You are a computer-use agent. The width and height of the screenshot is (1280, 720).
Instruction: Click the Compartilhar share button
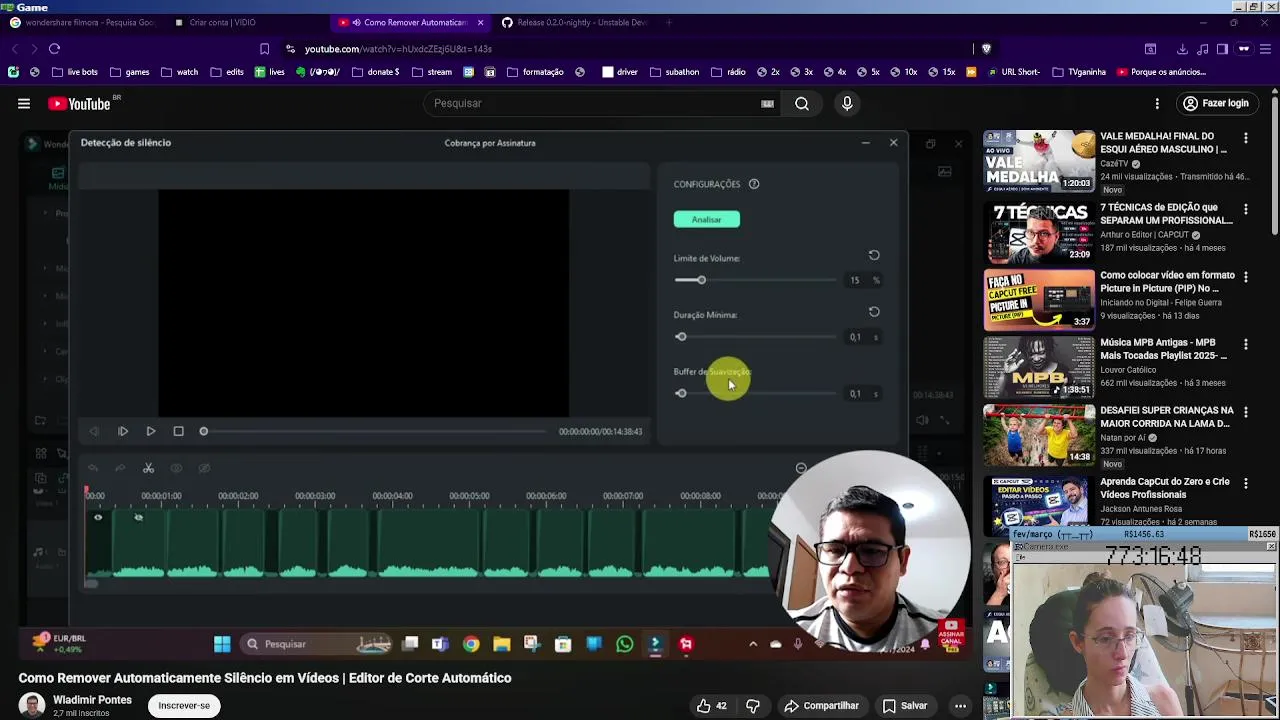822,706
